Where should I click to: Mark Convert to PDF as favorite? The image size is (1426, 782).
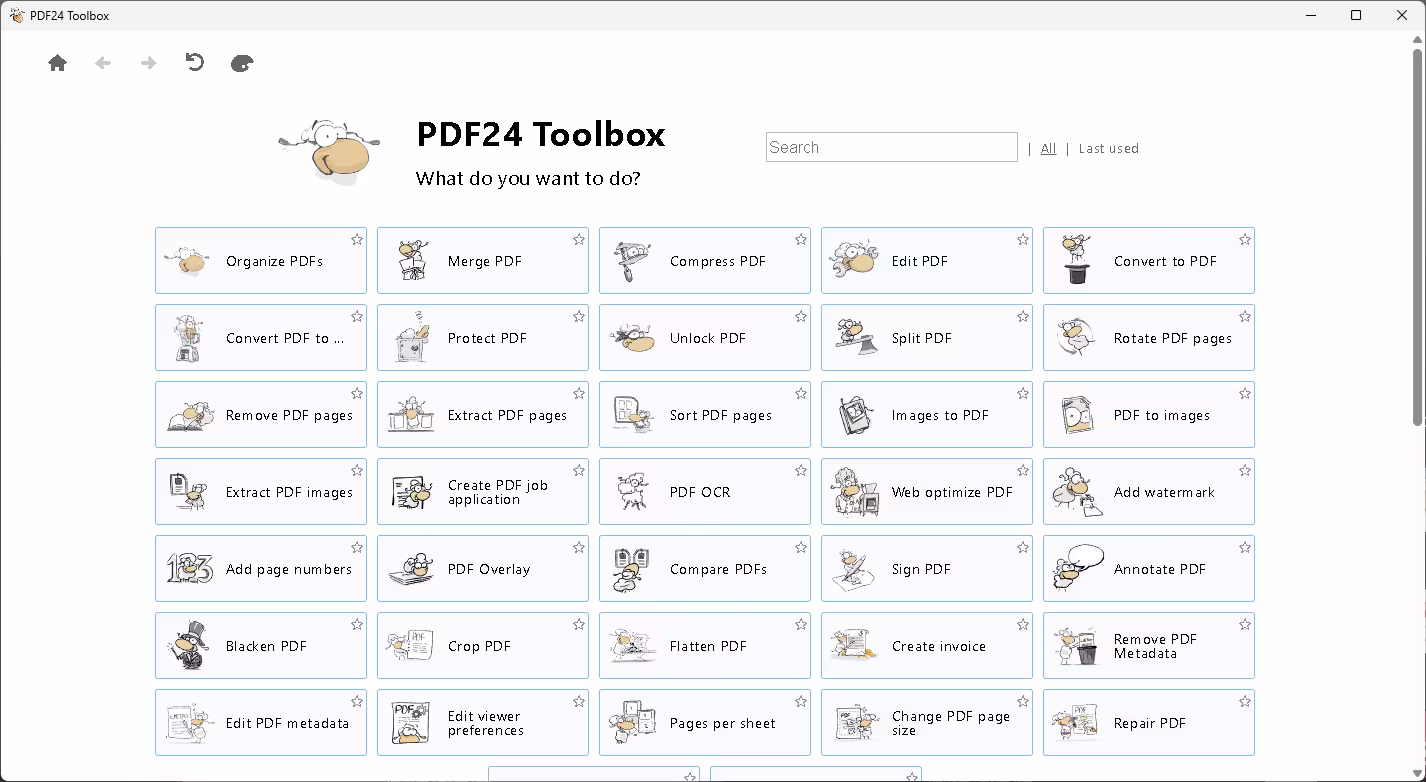pos(1245,239)
